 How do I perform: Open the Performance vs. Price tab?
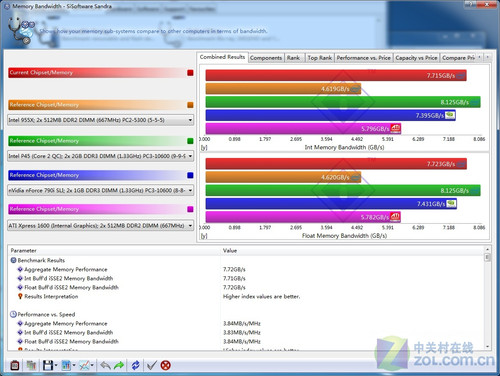point(363,58)
